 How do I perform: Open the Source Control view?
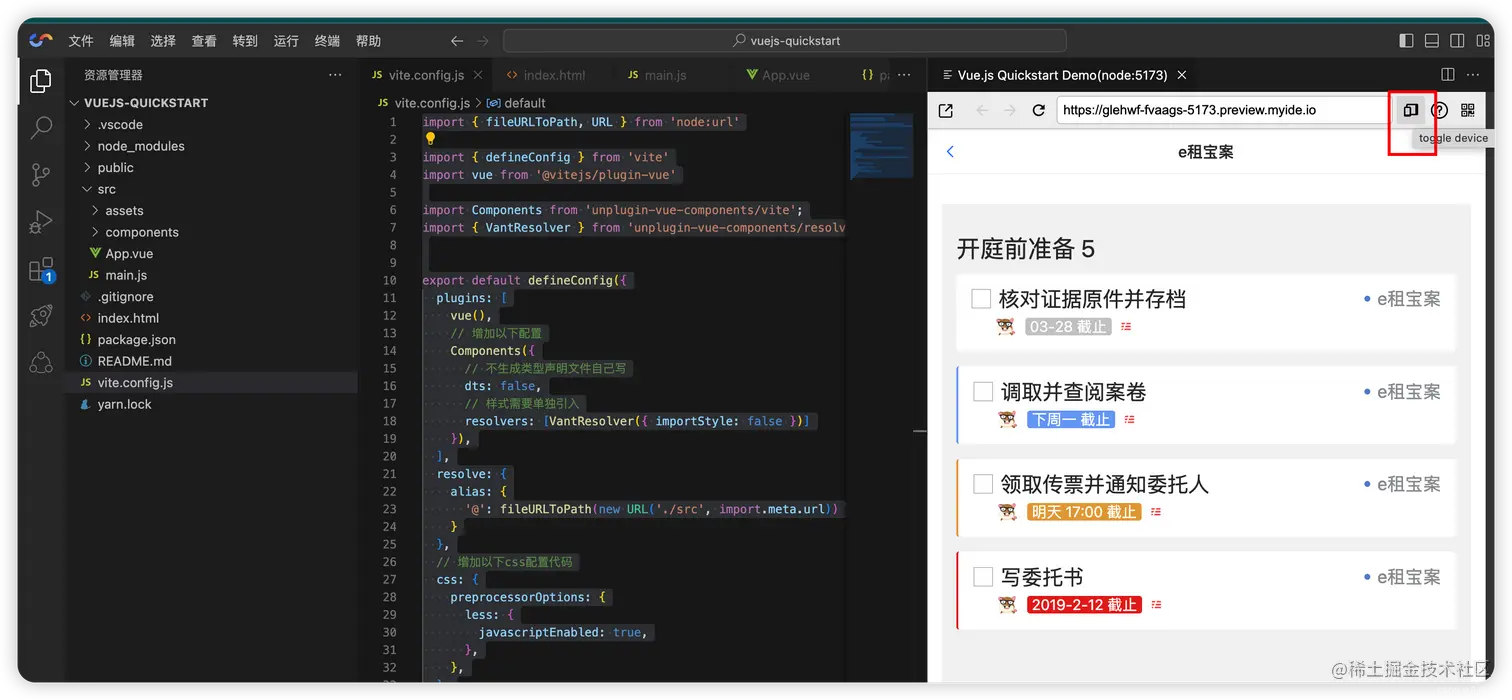pyautogui.click(x=41, y=174)
